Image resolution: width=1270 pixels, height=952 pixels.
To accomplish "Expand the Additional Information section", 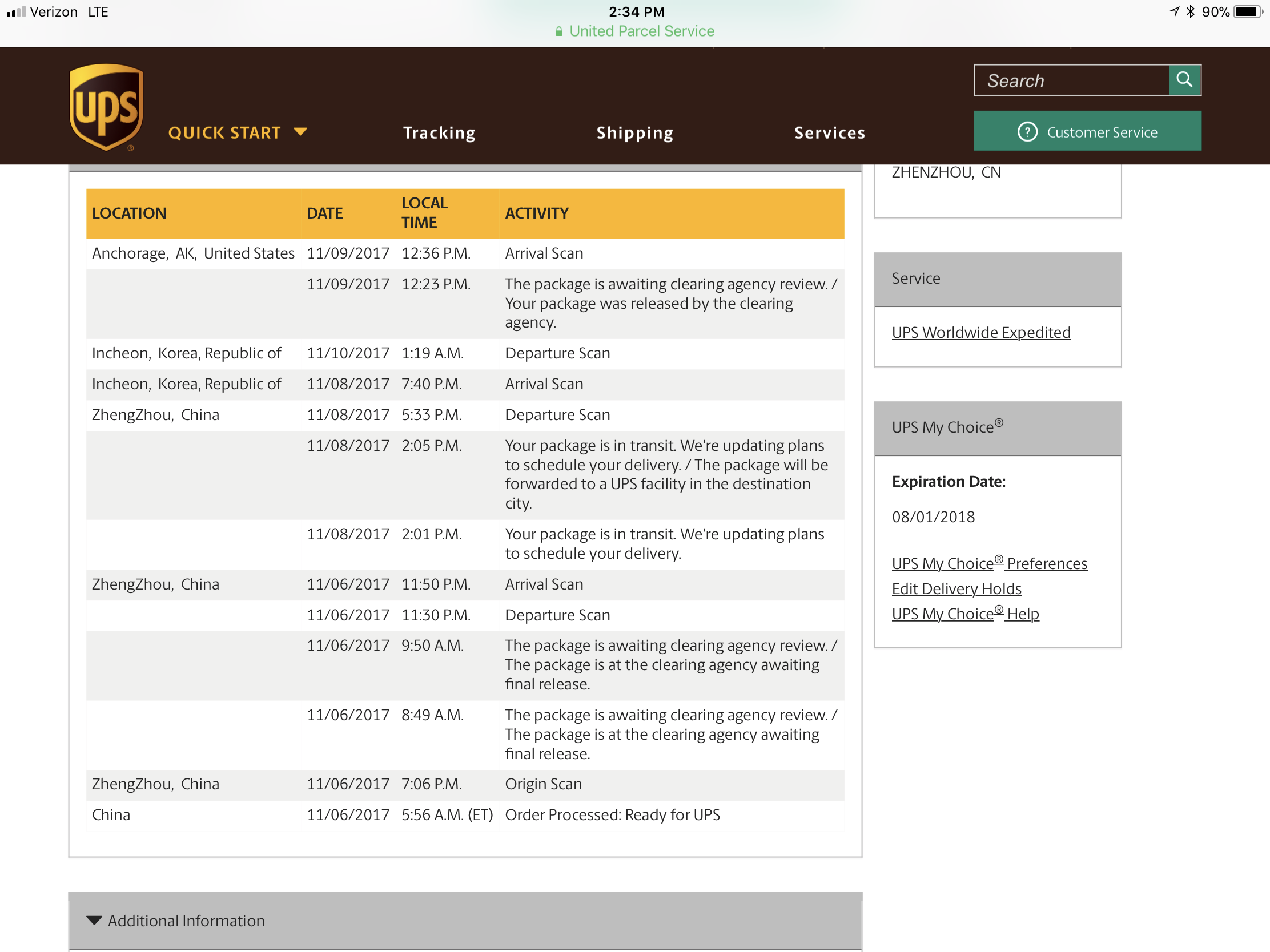I will 186,921.
